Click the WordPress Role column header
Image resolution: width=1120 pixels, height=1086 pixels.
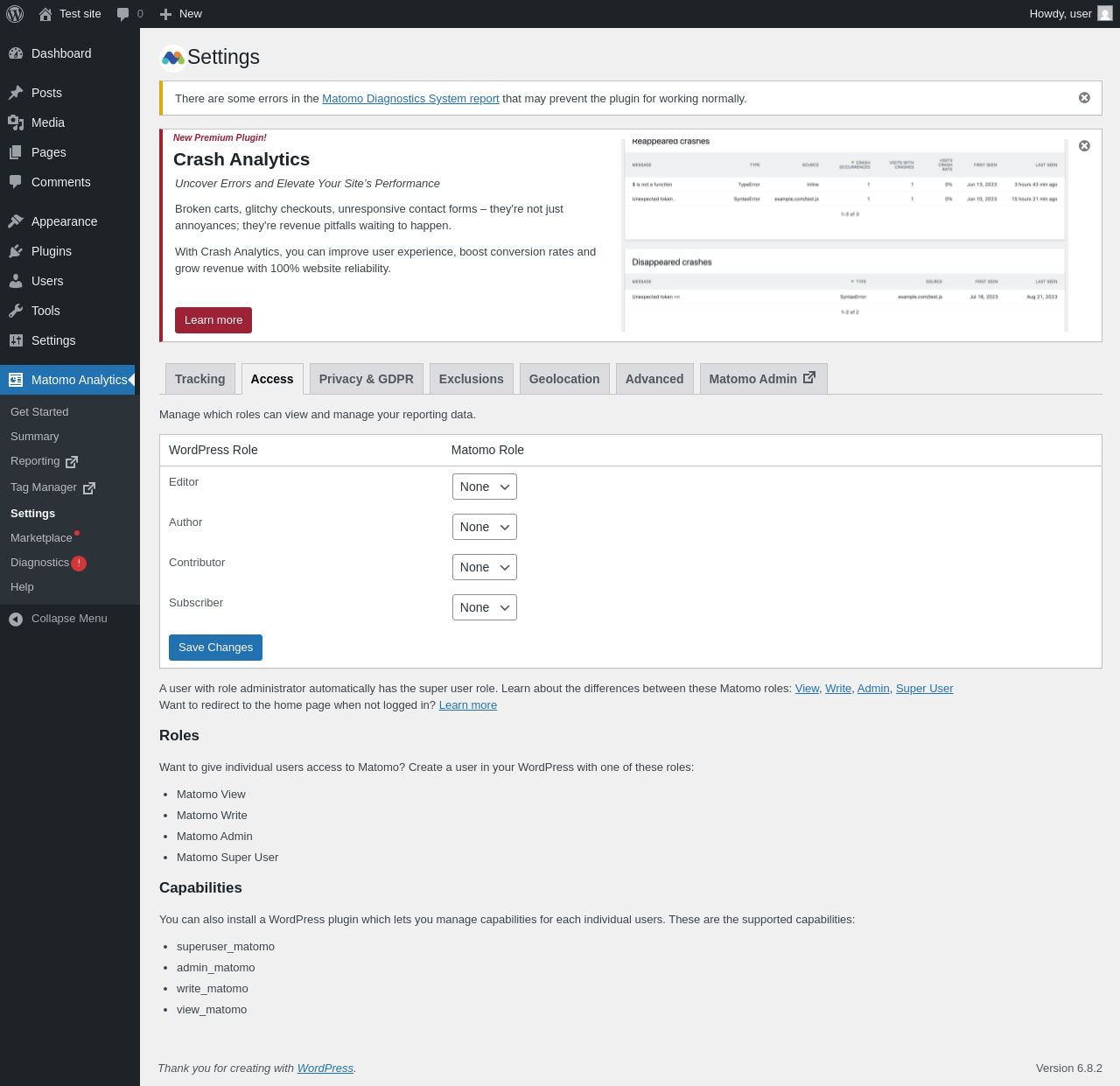click(x=213, y=450)
